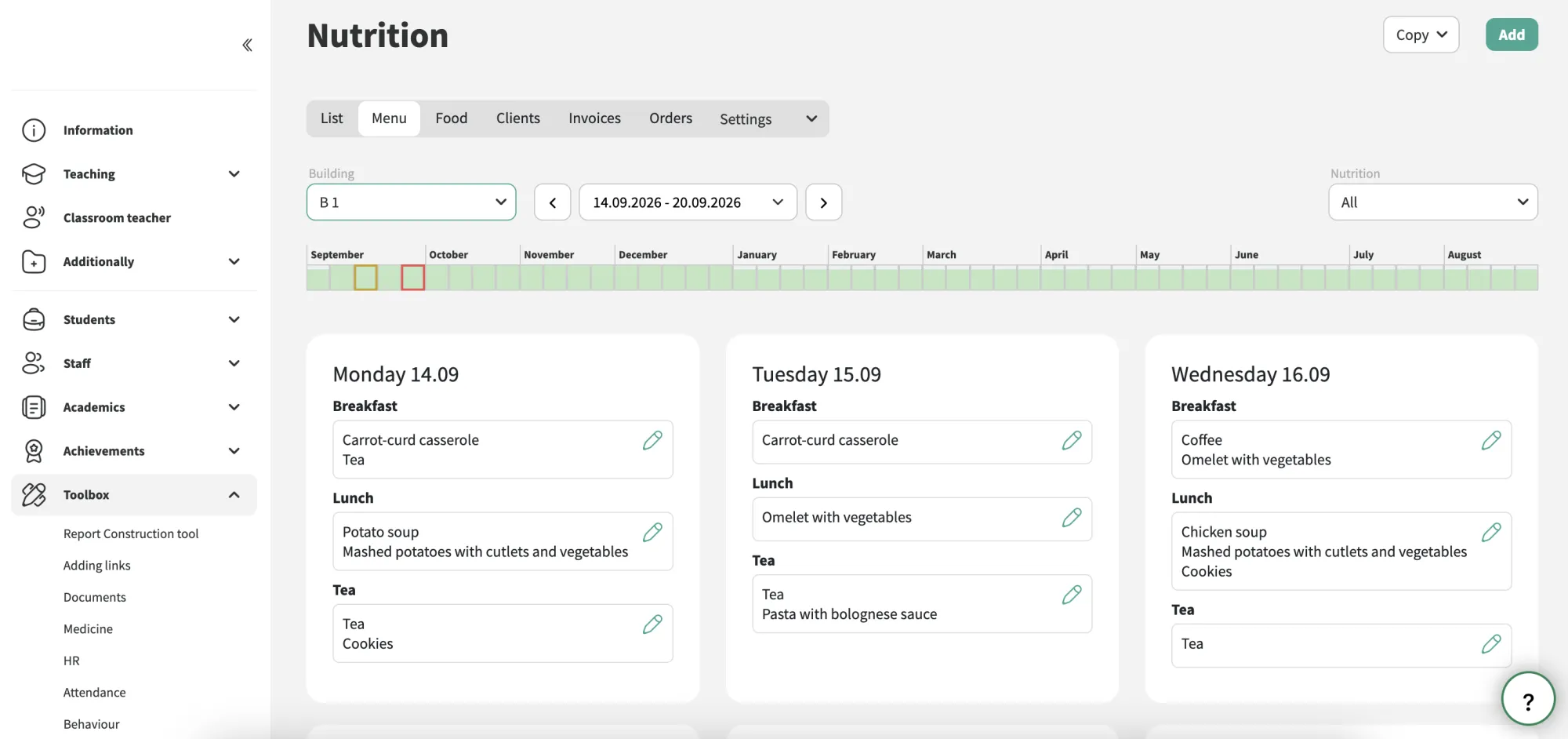1568x739 pixels.
Task: Click the green Add button
Action: [1512, 35]
